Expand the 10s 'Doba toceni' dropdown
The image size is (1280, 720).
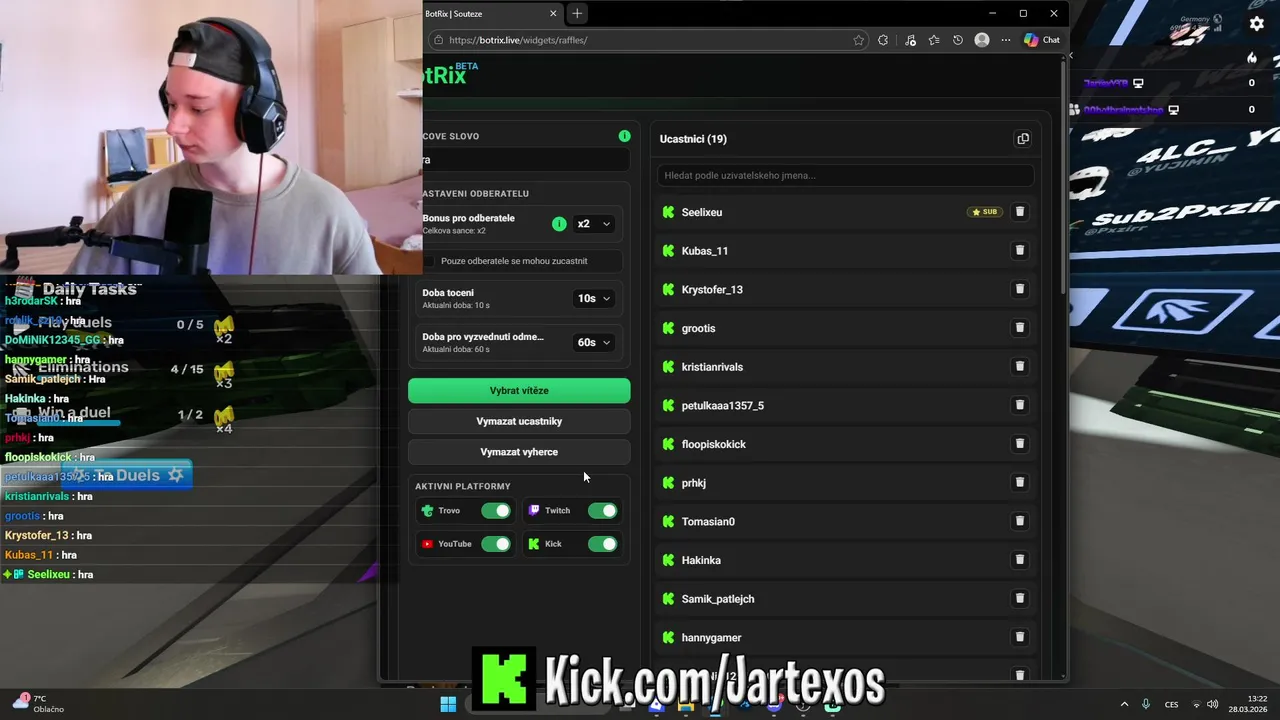pos(593,298)
